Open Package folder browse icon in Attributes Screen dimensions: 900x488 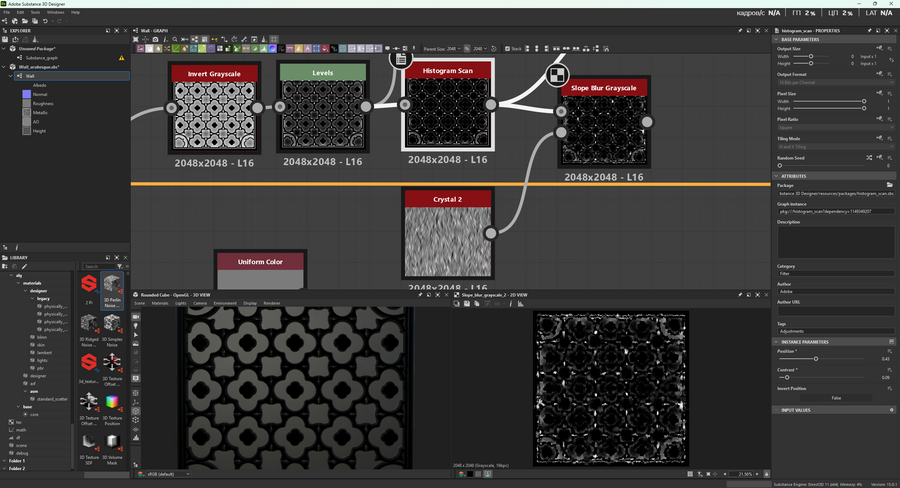(x=890, y=185)
